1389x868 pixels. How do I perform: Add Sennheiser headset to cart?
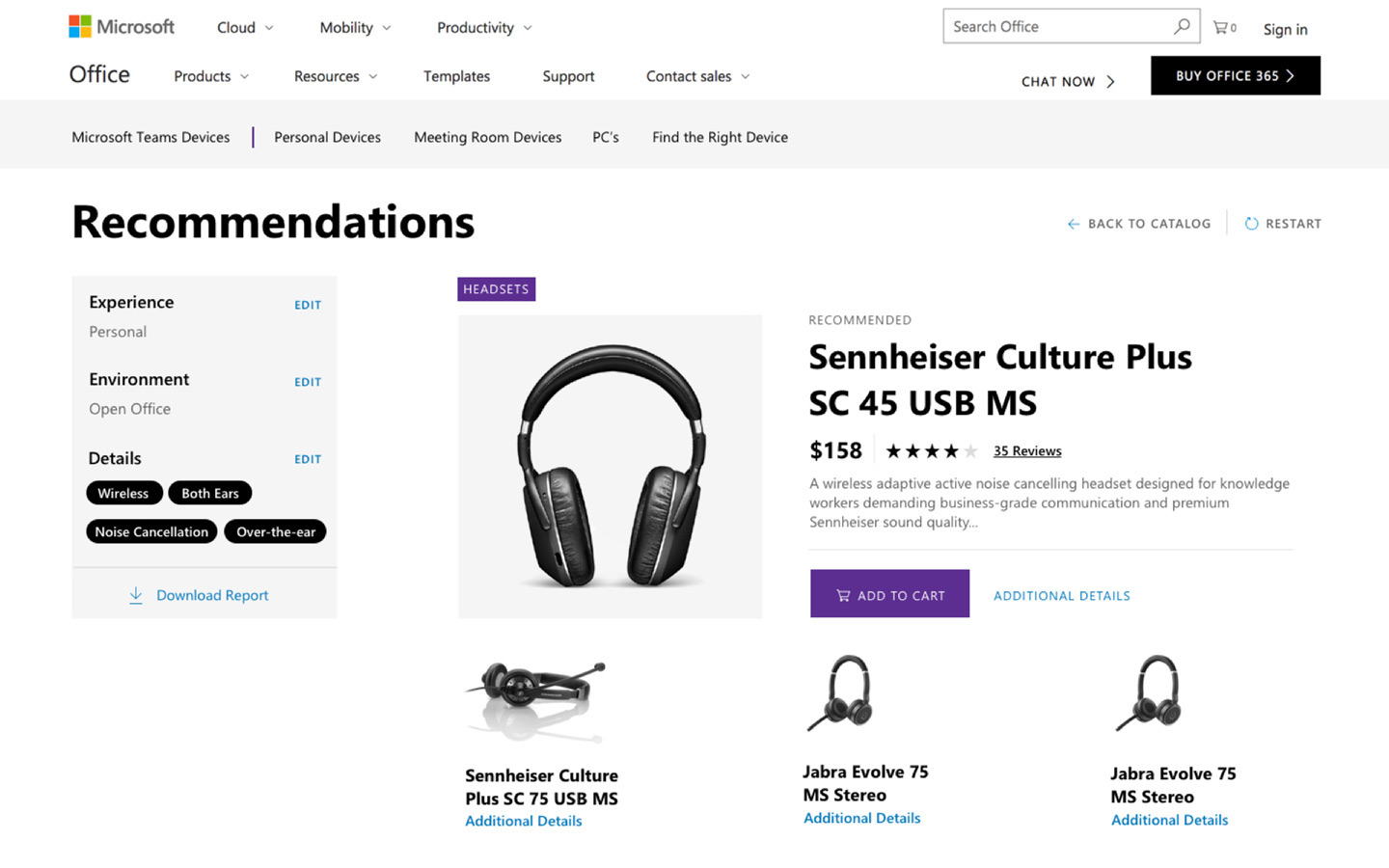tap(889, 593)
